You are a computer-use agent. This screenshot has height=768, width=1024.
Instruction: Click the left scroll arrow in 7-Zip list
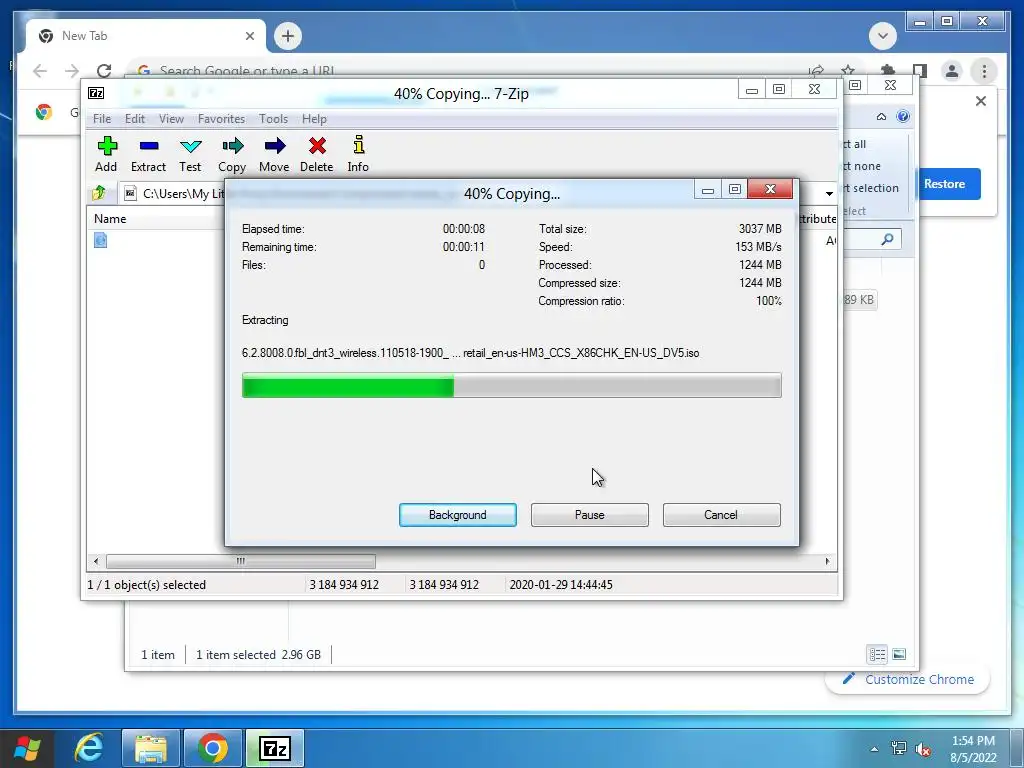coord(96,561)
